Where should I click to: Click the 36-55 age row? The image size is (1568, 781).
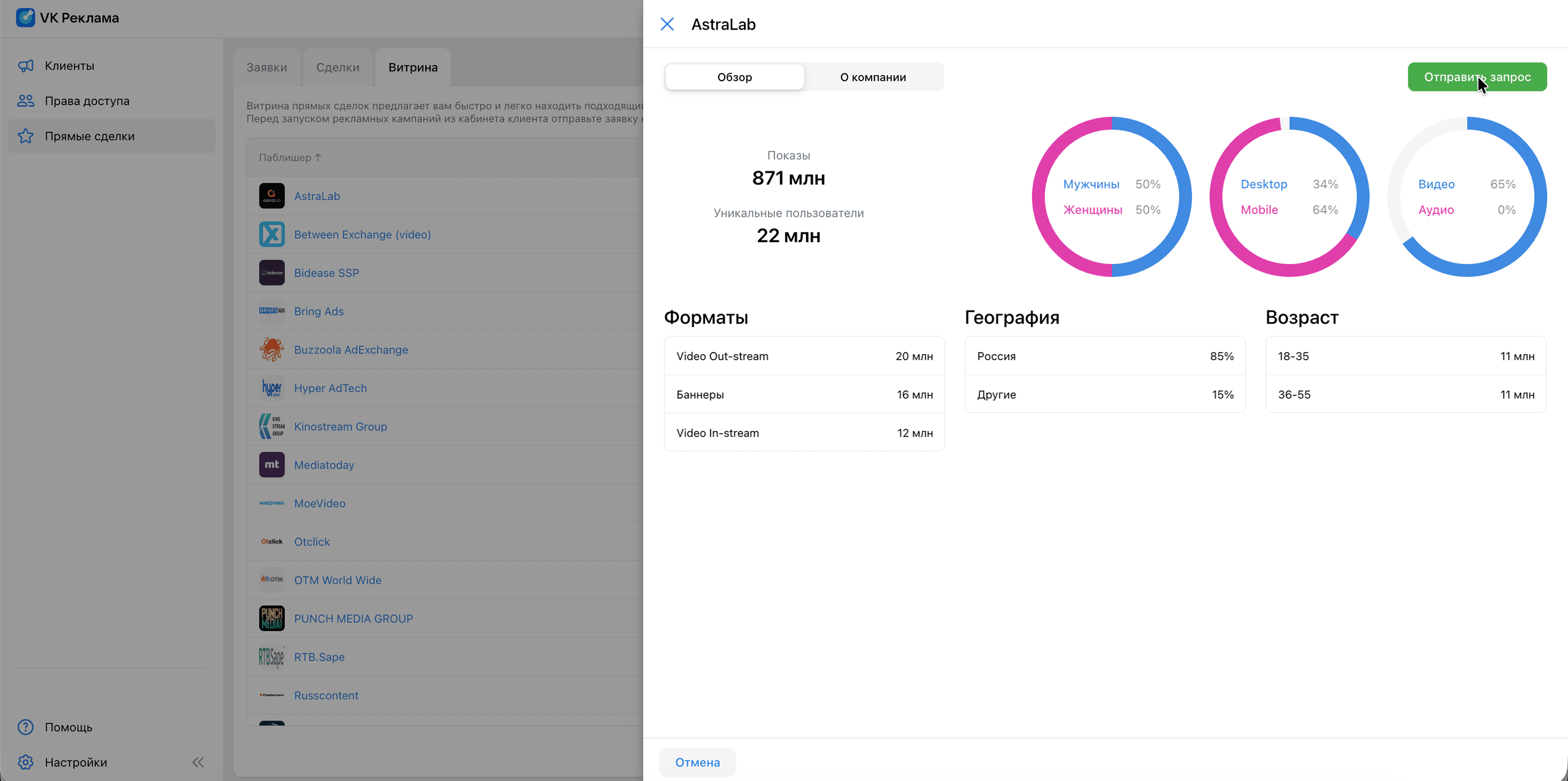[1406, 394]
